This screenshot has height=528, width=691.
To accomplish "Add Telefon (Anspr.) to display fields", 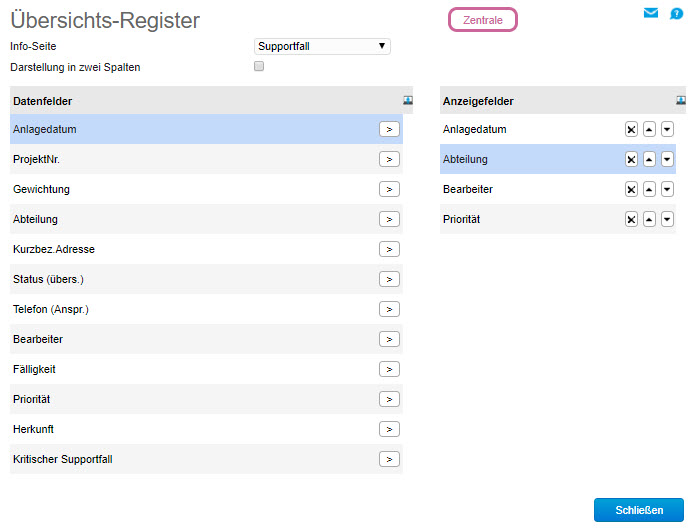I will pos(389,309).
